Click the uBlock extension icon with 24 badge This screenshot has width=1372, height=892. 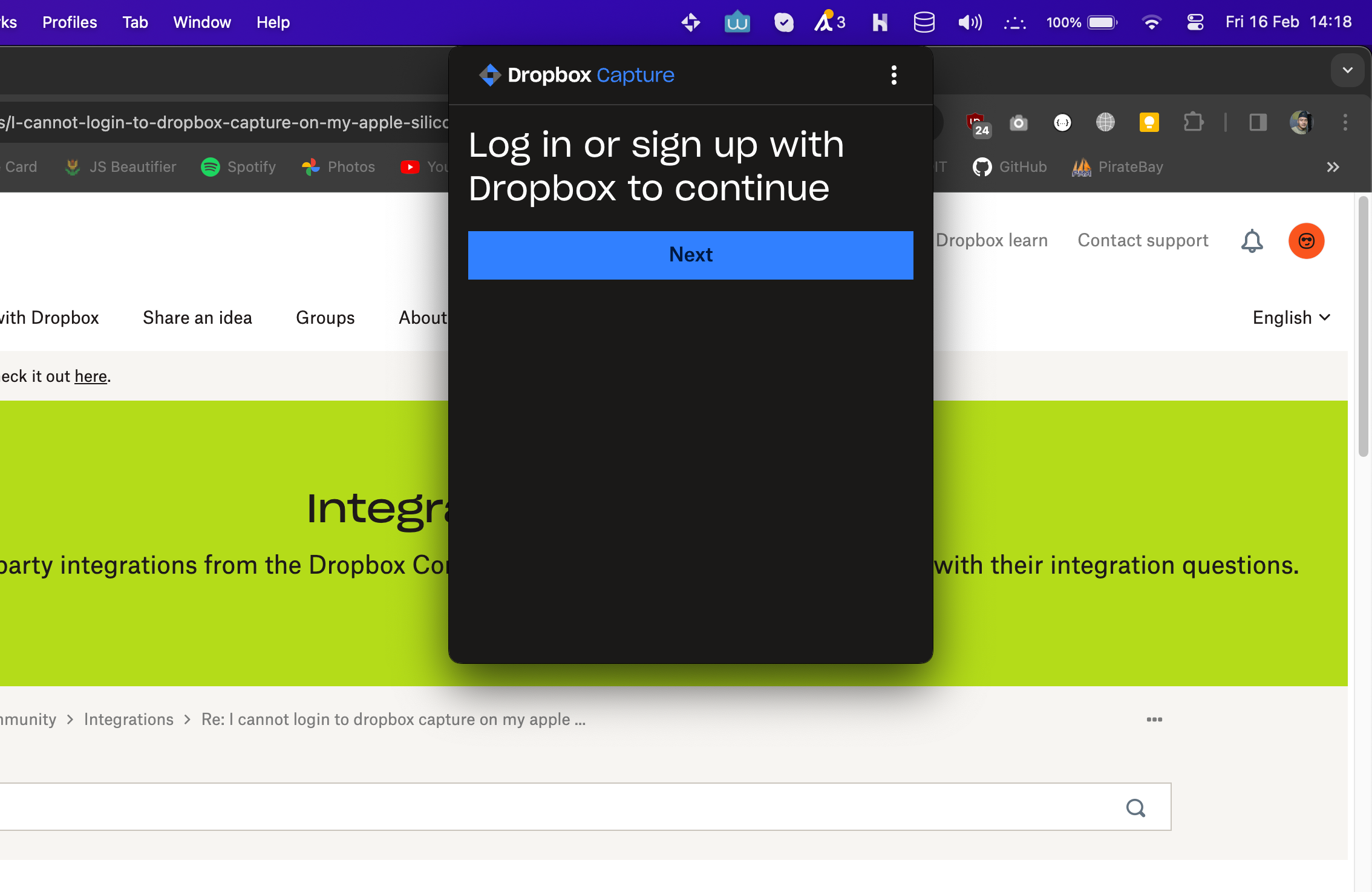click(x=978, y=124)
